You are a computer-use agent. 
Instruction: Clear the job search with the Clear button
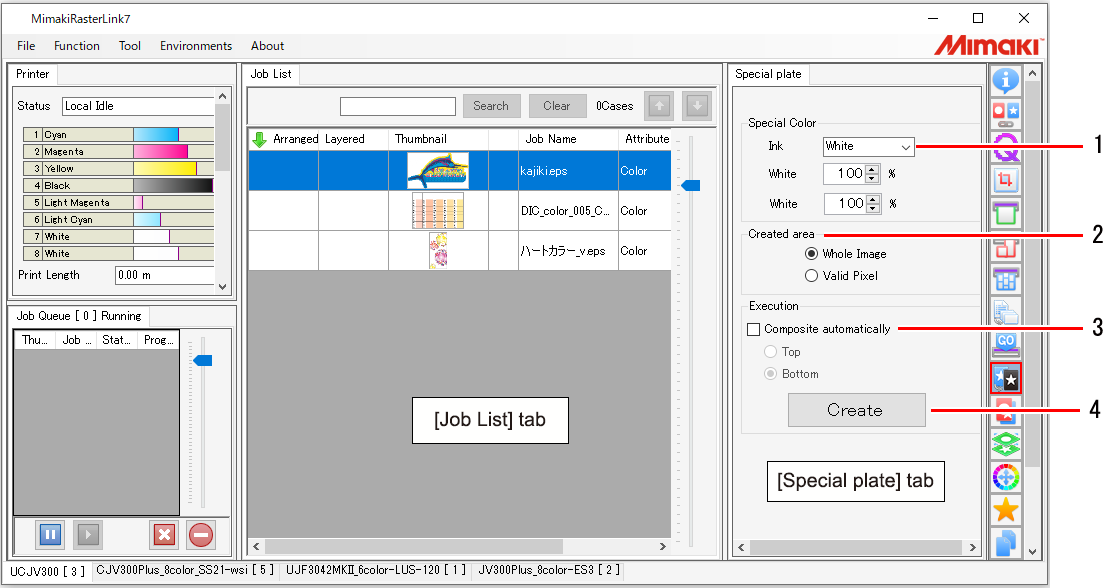coord(557,105)
